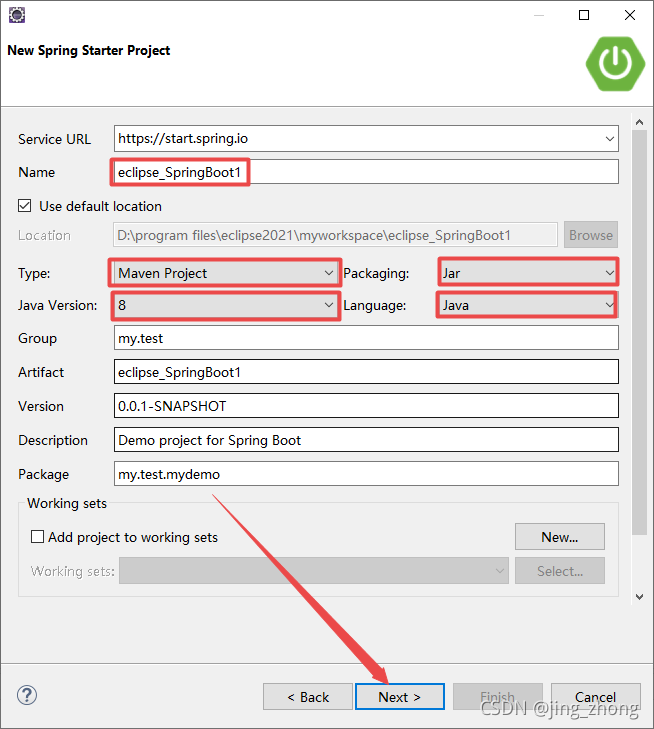Click the disabled Location path field
The image size is (654, 729).
click(336, 235)
